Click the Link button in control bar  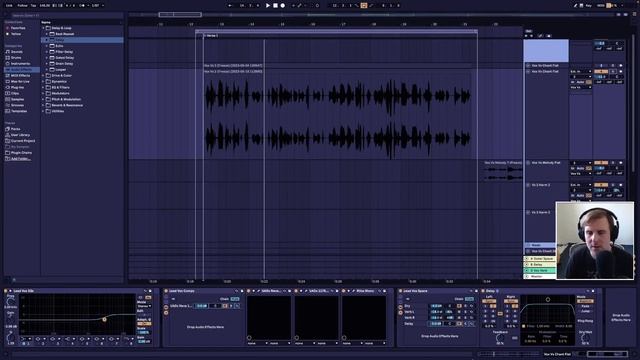[9, 6]
